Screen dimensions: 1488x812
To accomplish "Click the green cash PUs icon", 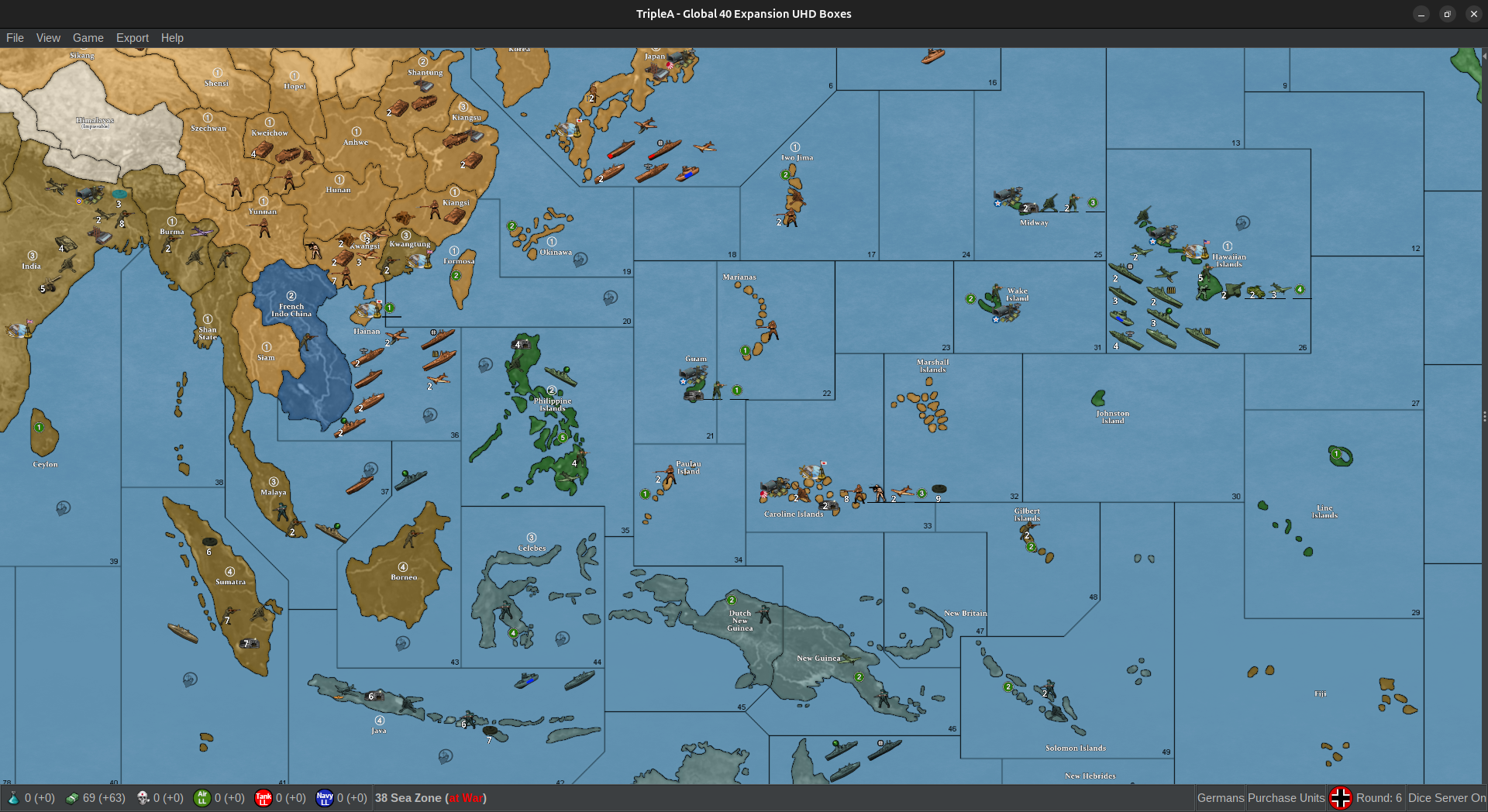I will click(x=72, y=798).
